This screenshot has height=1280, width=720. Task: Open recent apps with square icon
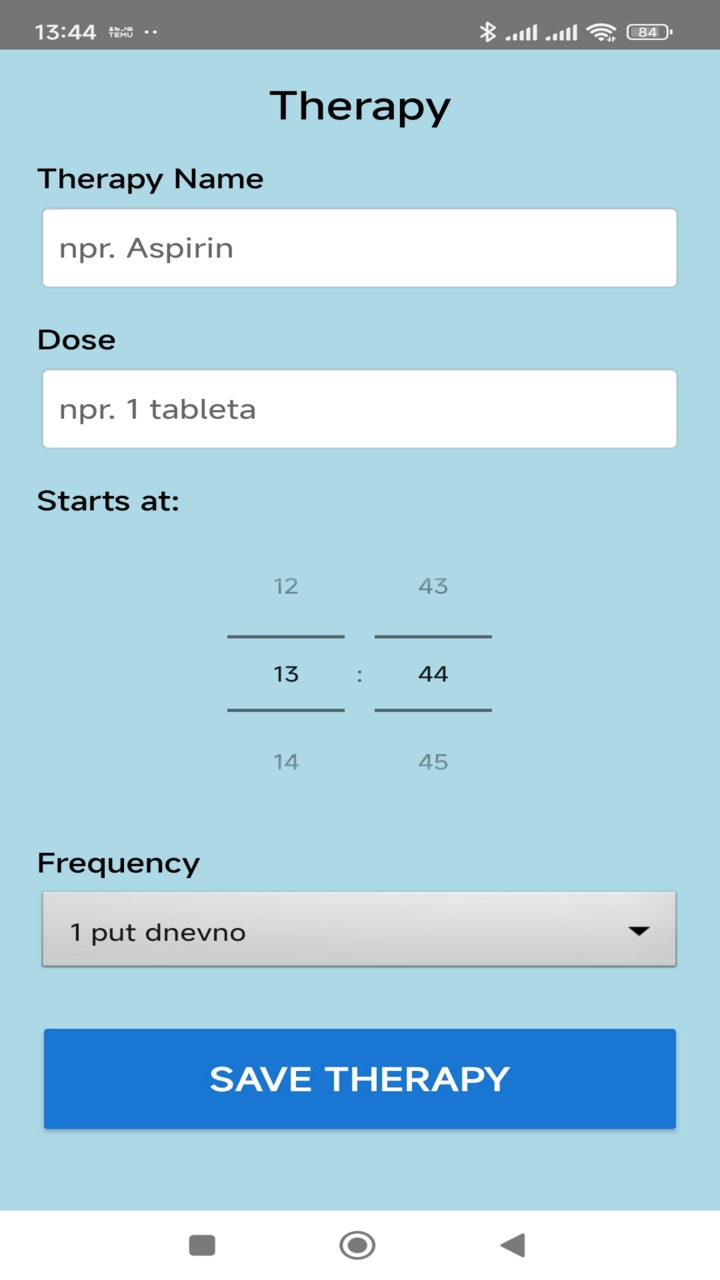(x=202, y=1245)
